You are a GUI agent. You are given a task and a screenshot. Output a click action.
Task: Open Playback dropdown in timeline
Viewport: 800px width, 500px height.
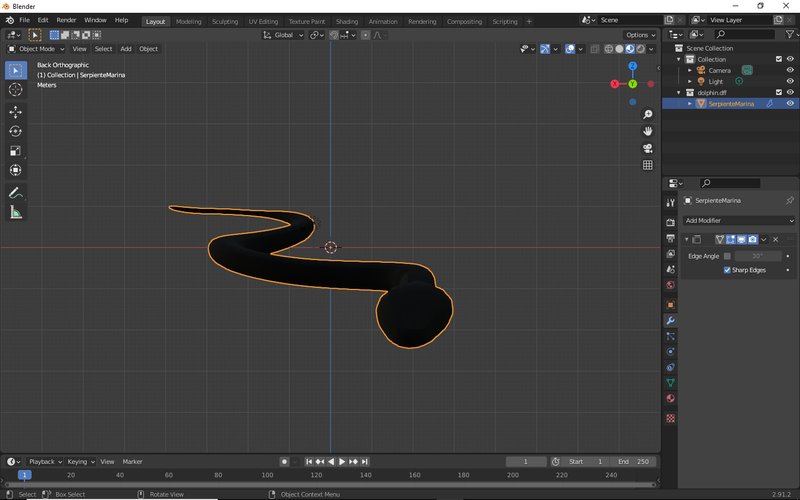tap(45, 462)
